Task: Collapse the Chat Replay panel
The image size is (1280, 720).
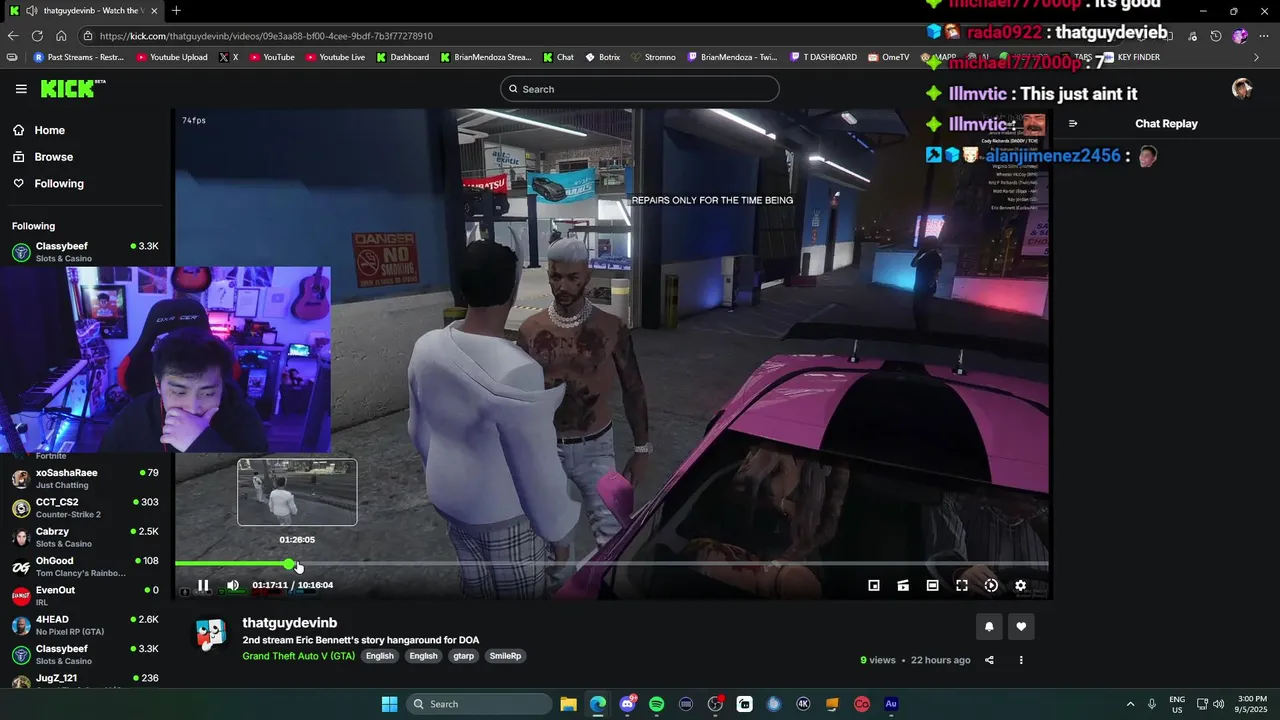Action: pos(1073,124)
